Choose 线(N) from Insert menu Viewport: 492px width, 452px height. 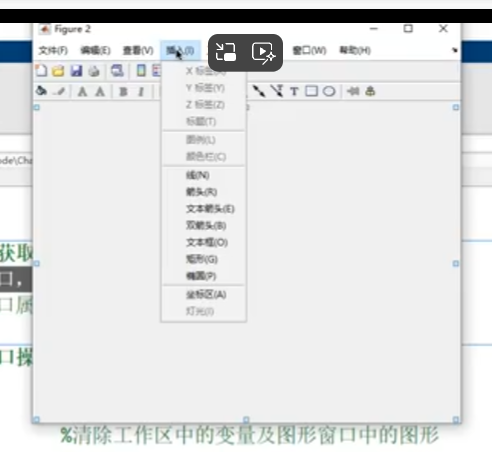tap(204, 175)
